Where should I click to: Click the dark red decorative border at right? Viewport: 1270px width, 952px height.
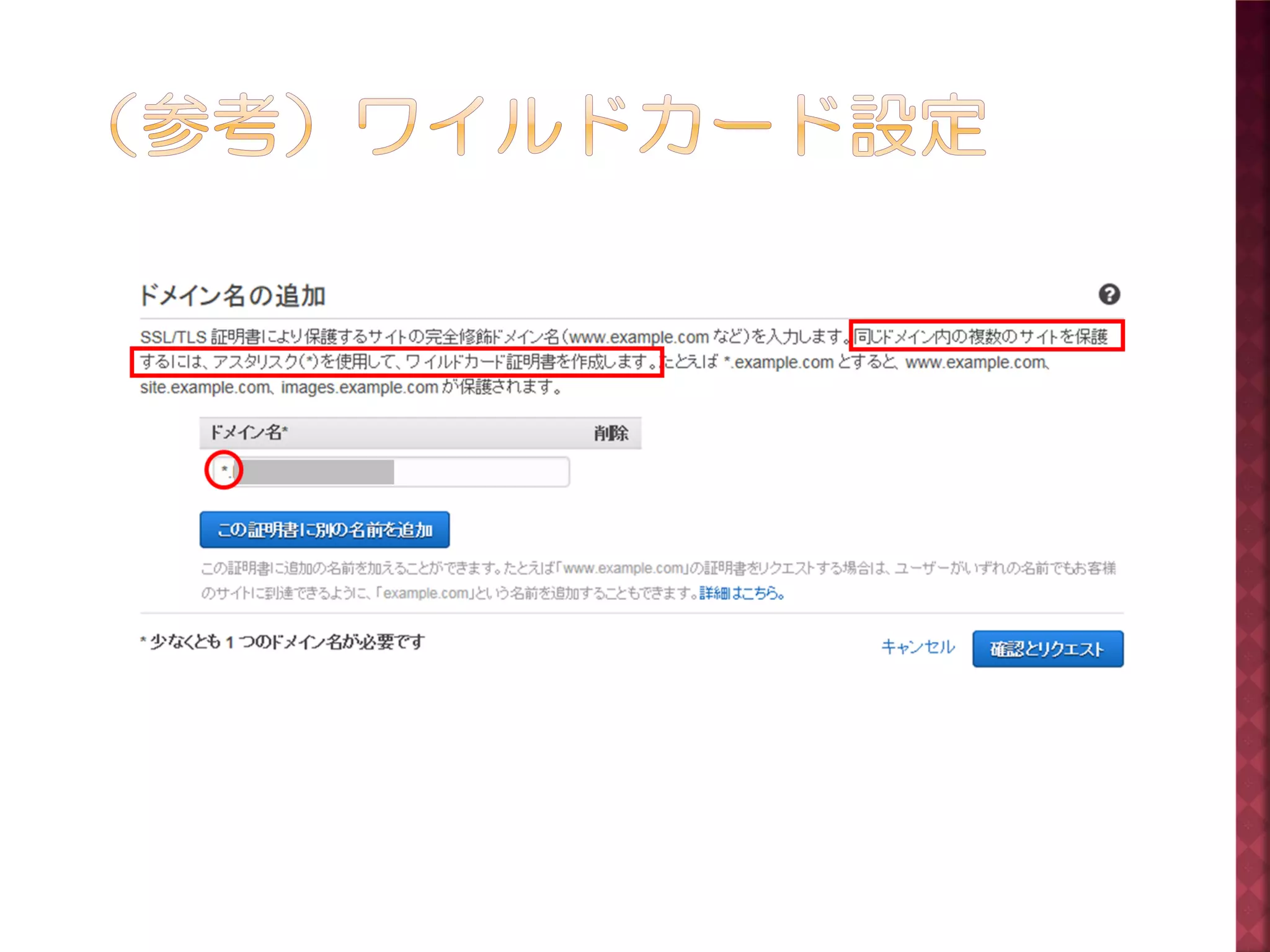(x=1253, y=476)
